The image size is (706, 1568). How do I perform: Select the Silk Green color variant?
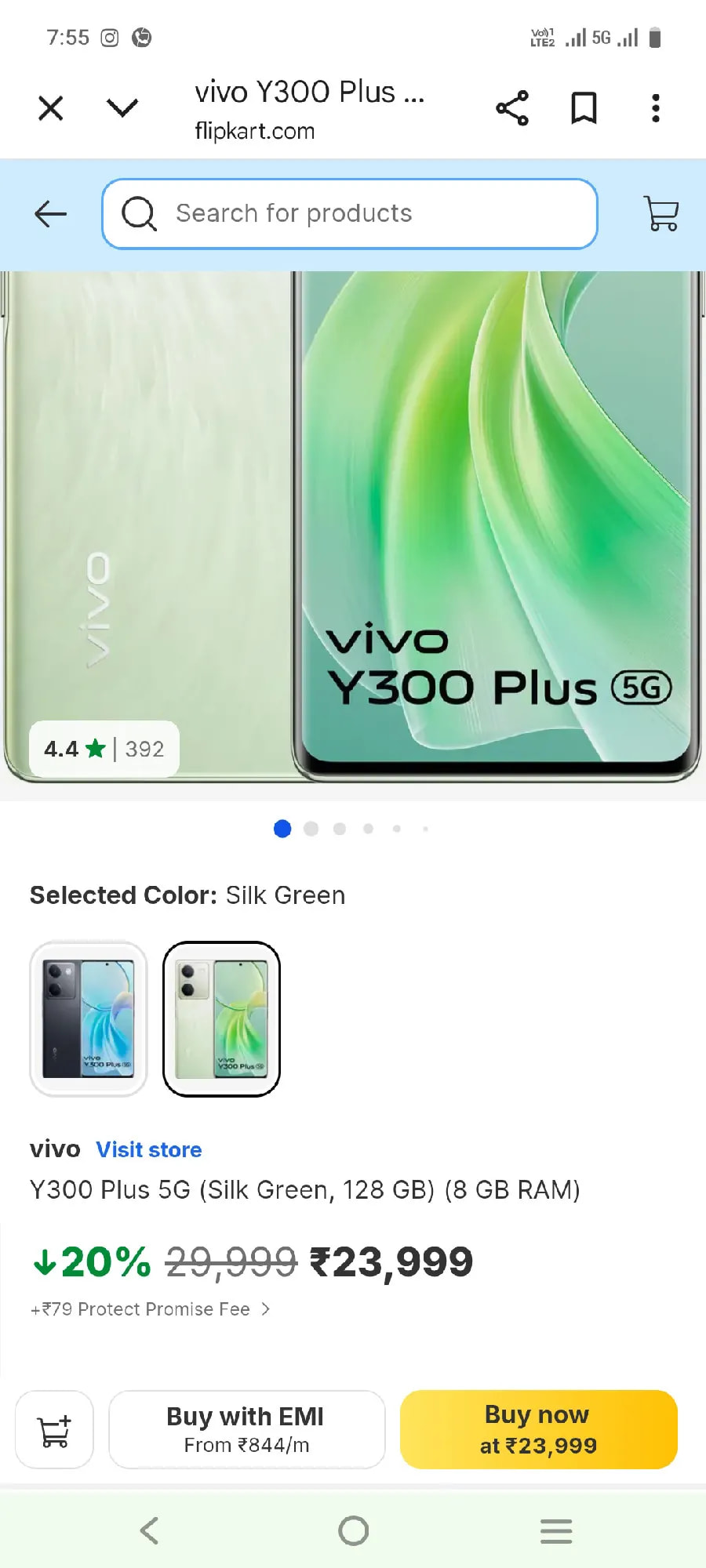click(221, 1018)
